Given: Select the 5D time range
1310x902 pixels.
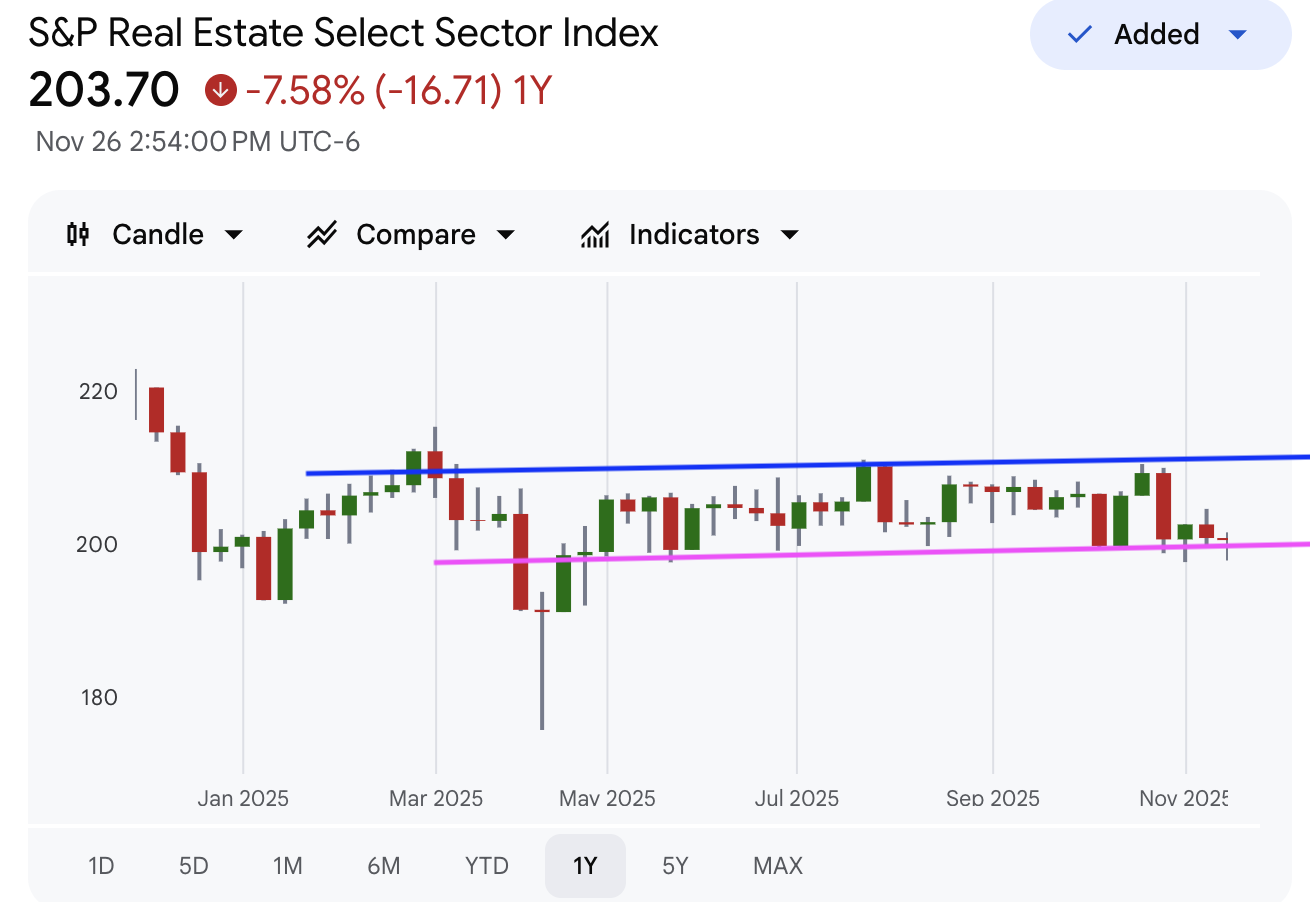Looking at the screenshot, I should (x=193, y=865).
